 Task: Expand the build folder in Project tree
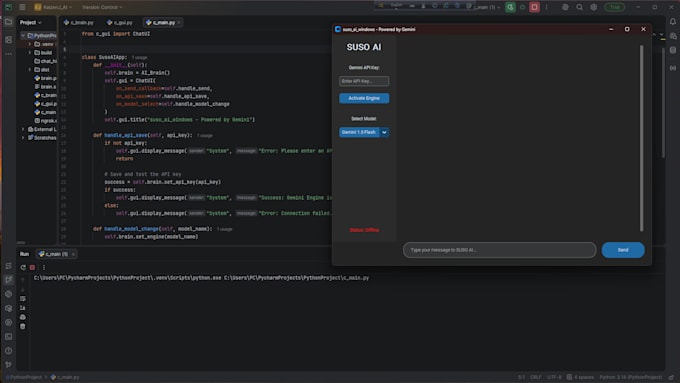[30, 52]
